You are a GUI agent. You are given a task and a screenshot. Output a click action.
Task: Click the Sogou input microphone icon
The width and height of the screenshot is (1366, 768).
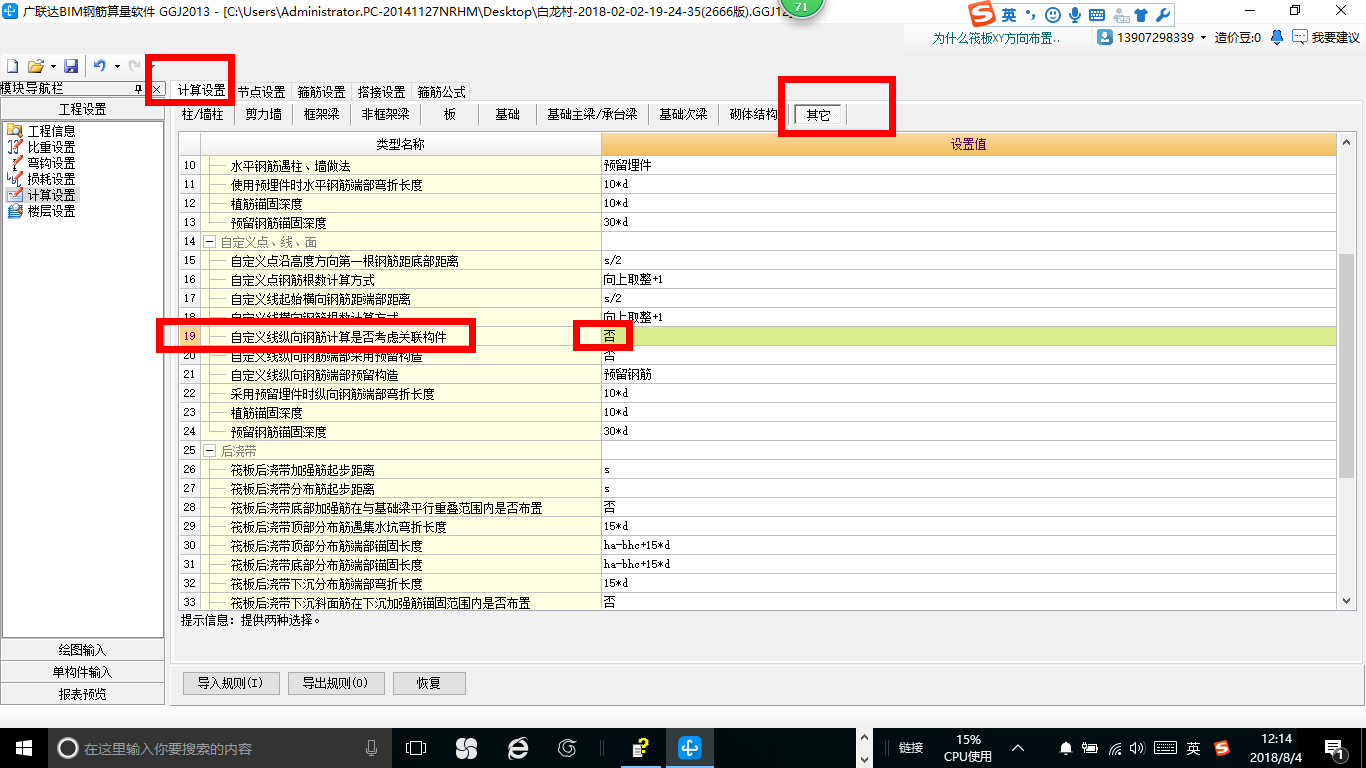coord(1075,15)
